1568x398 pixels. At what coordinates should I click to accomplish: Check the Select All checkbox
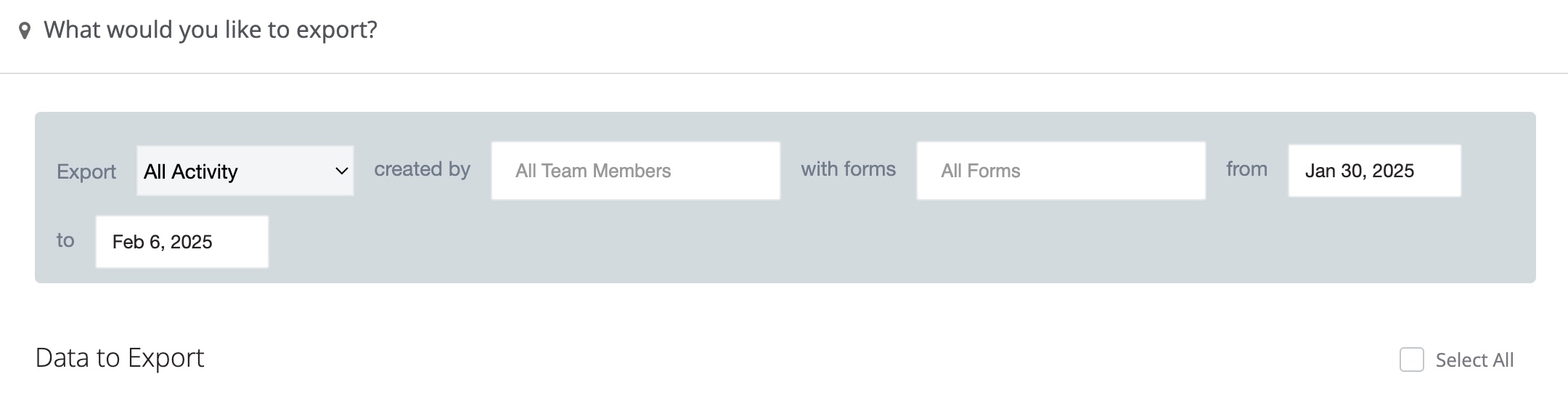tap(1412, 360)
